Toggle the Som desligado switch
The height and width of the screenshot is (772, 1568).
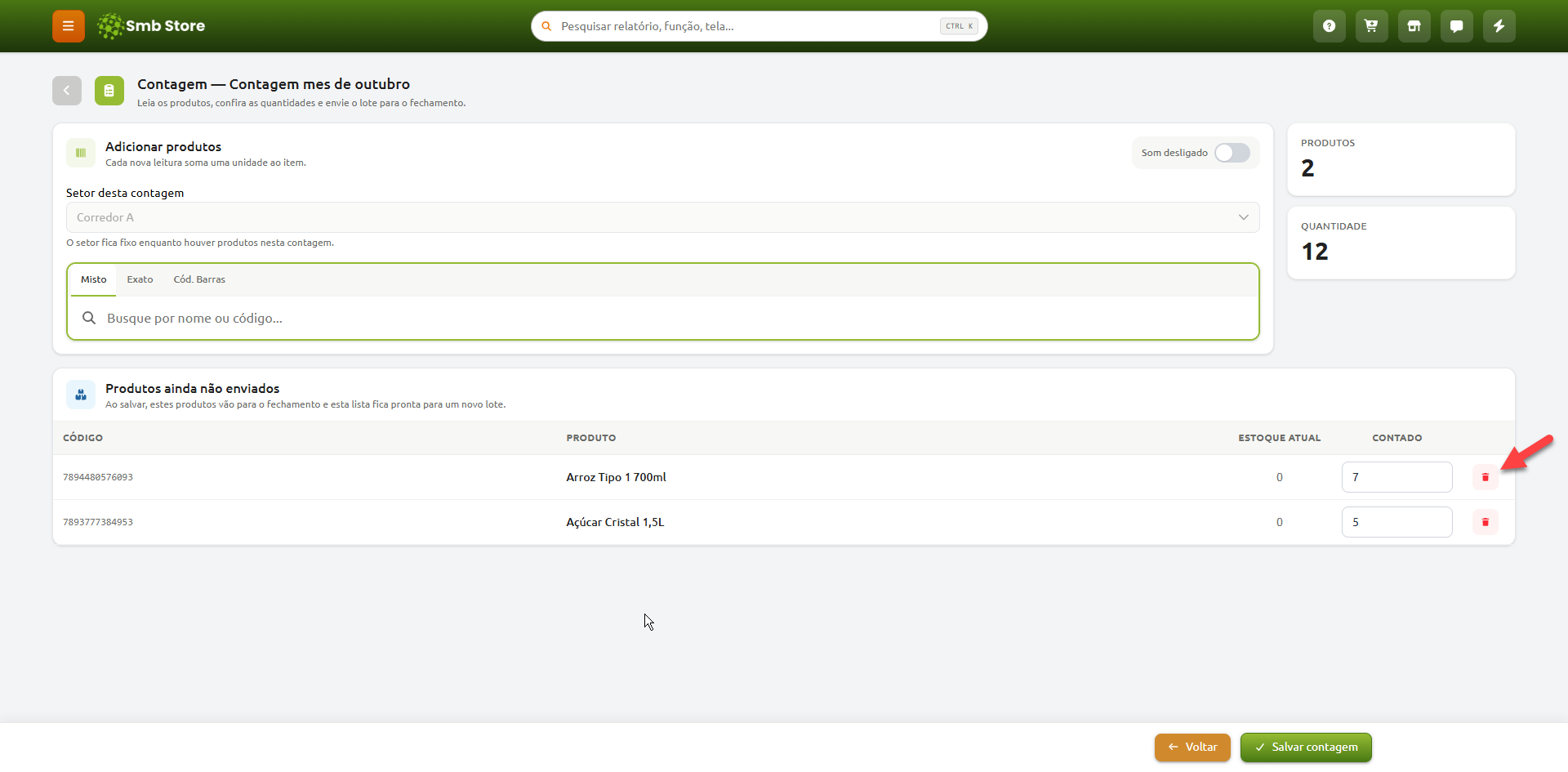(x=1232, y=153)
